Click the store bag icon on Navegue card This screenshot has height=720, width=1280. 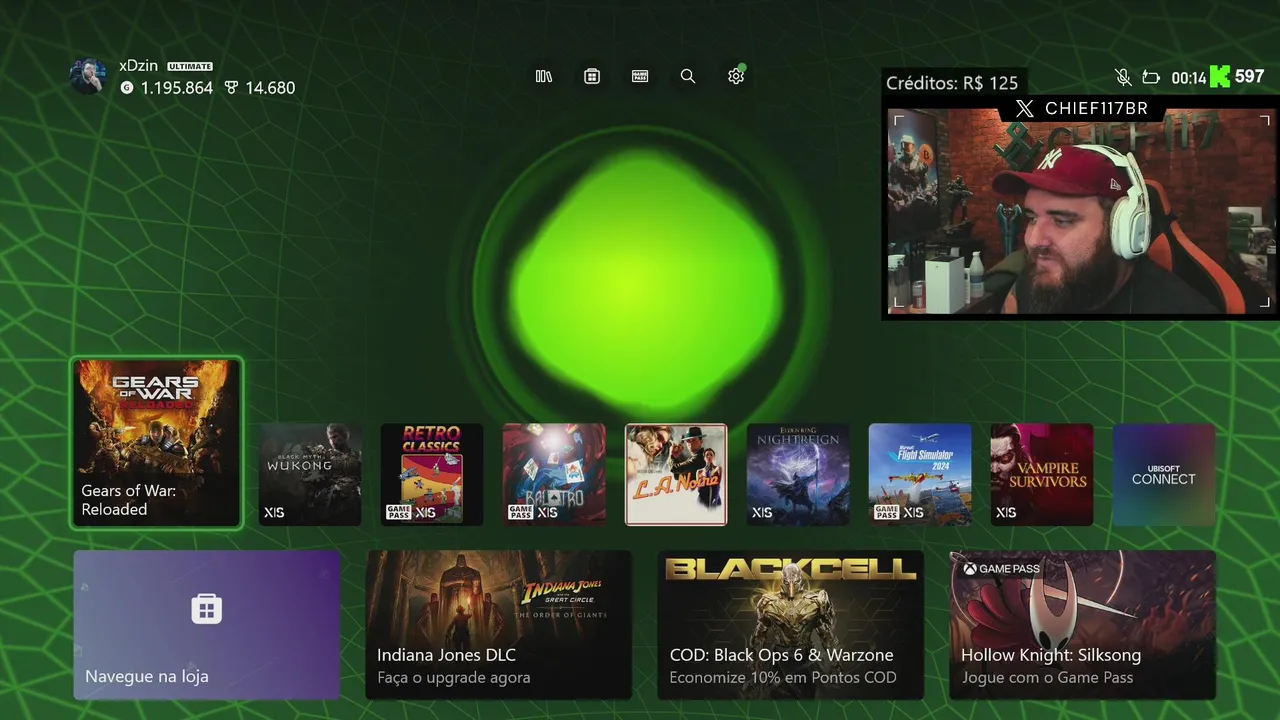click(x=207, y=609)
